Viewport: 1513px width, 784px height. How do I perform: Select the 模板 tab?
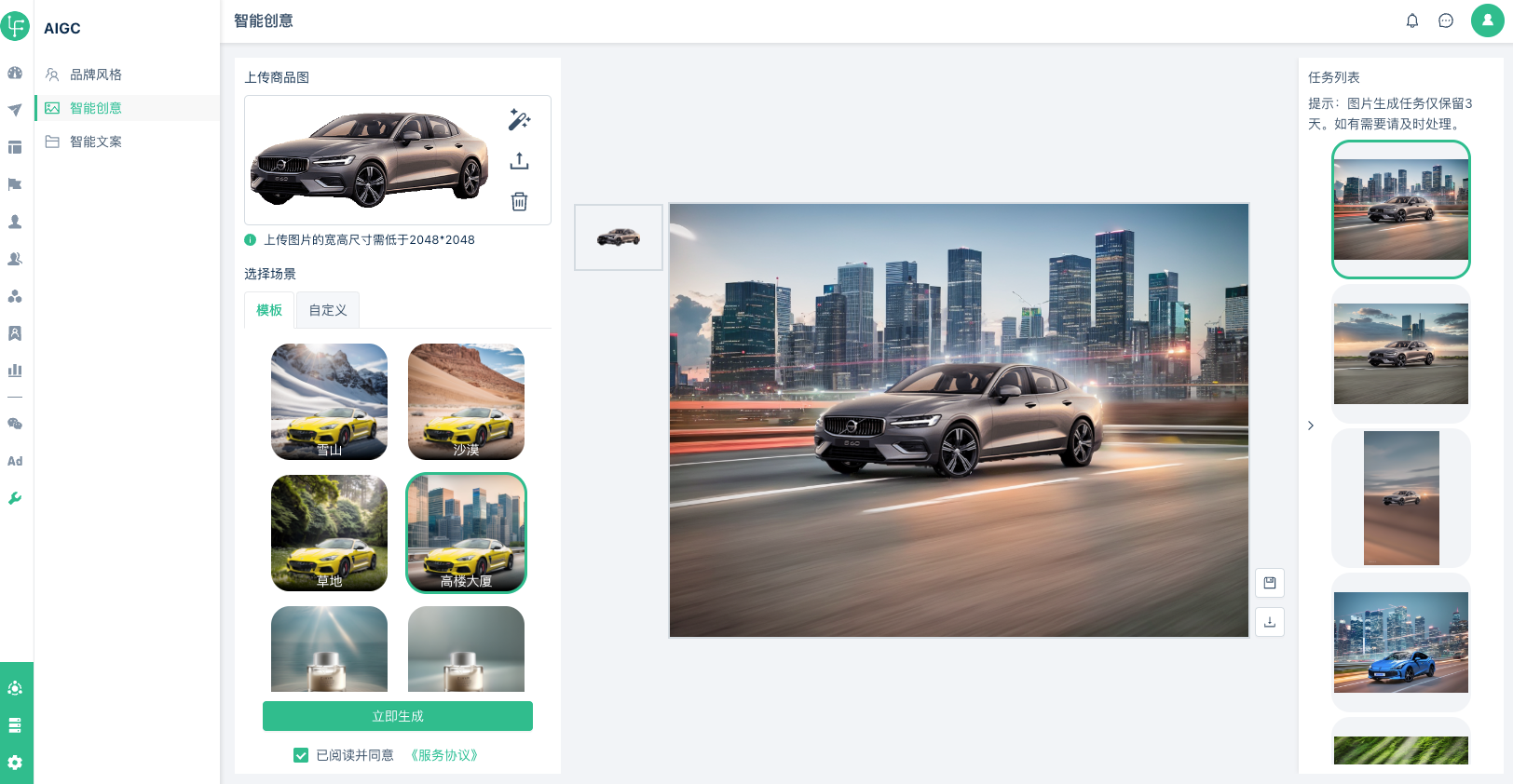[269, 310]
